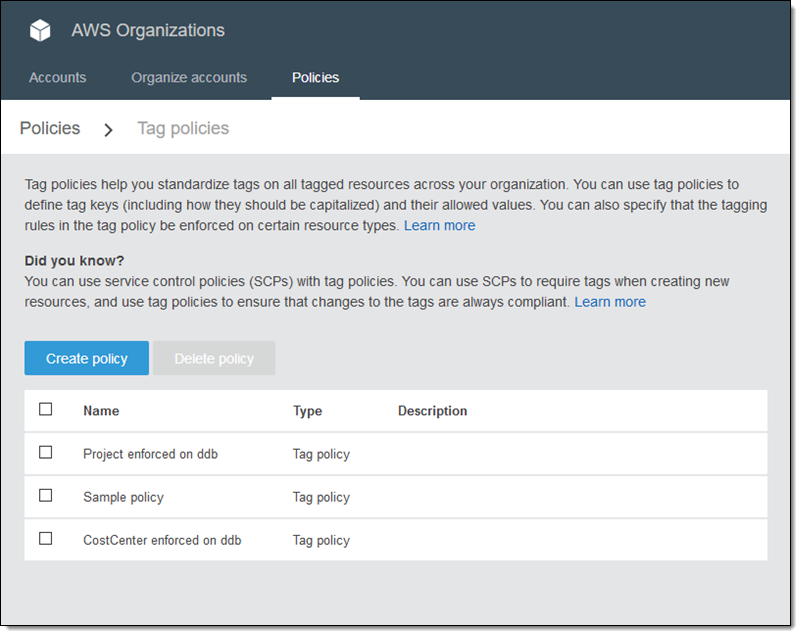
Task: Tick the Sample policy checkbox
Action: click(46, 495)
